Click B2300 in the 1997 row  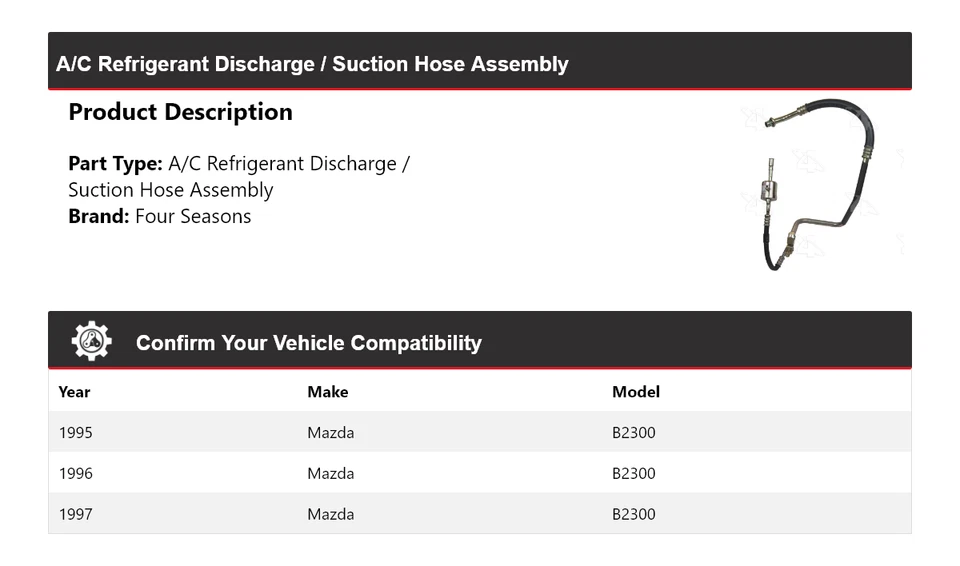633,514
